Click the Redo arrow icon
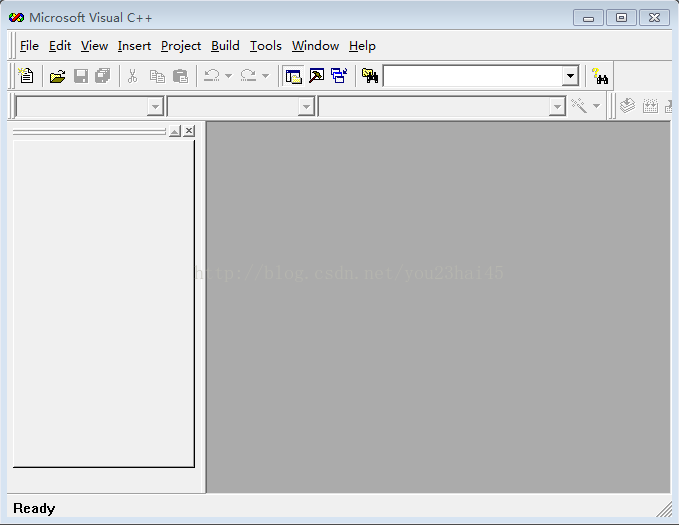 pyautogui.click(x=249, y=76)
